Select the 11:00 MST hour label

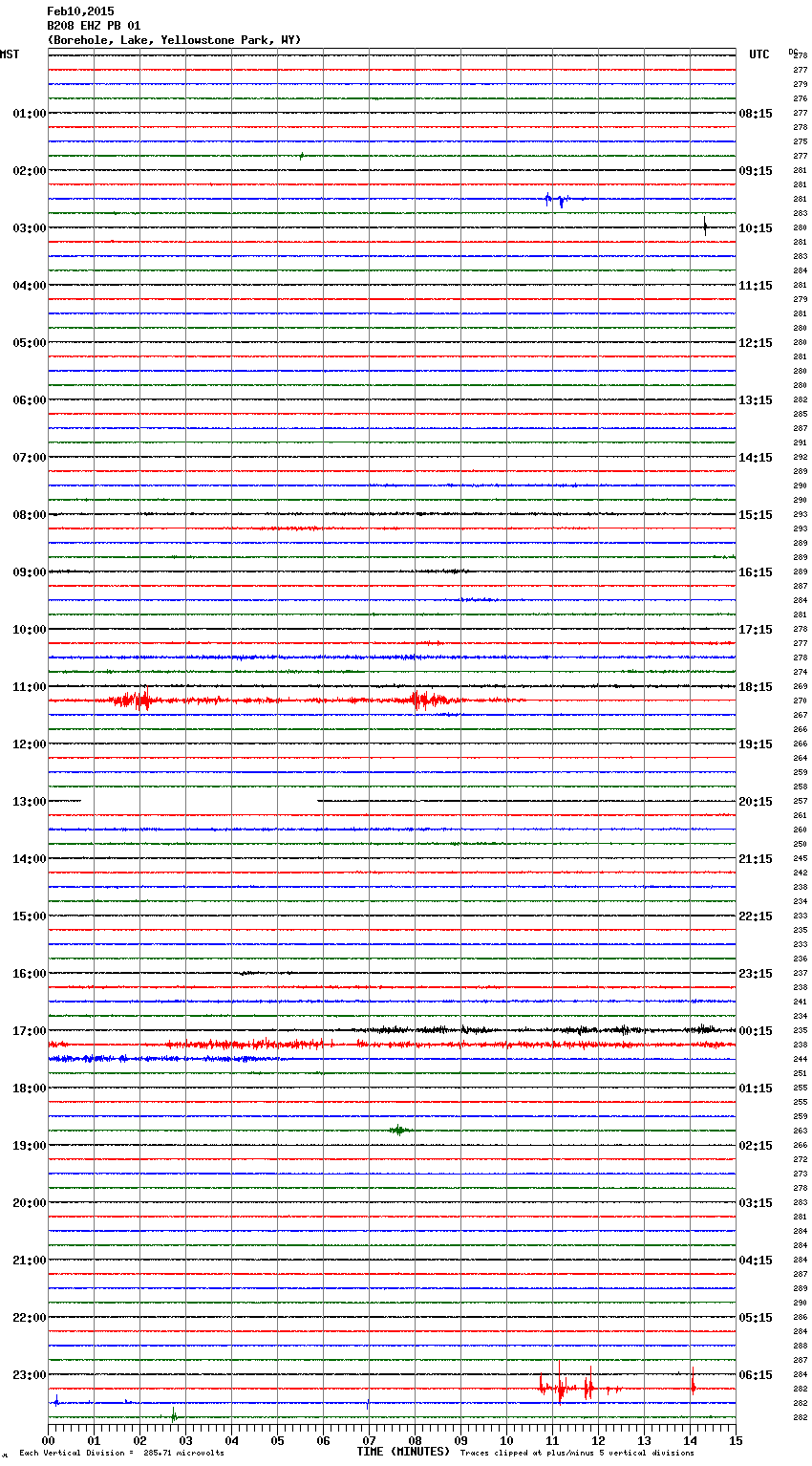(29, 686)
